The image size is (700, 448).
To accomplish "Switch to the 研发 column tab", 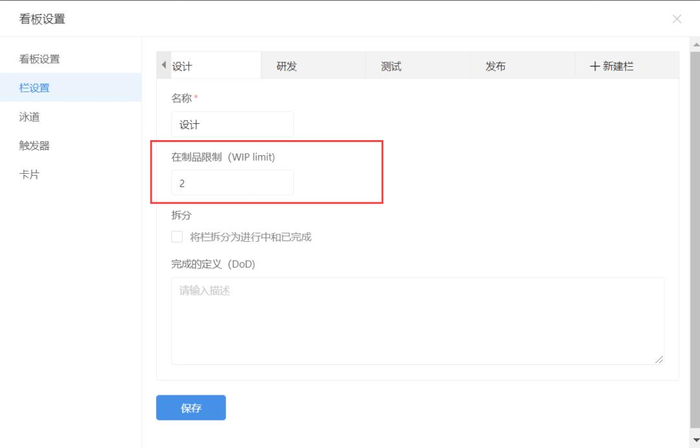I will click(313, 66).
